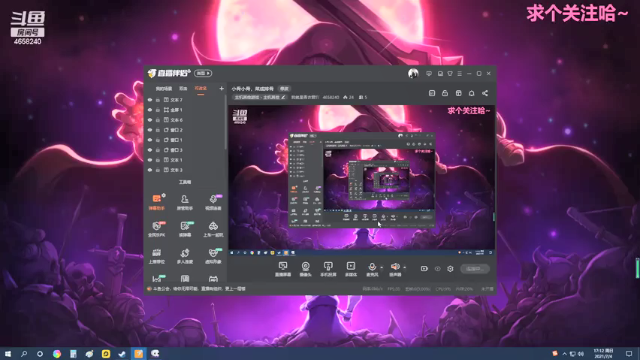
Task: Click the CPU usage status entry
Action: [443, 289]
